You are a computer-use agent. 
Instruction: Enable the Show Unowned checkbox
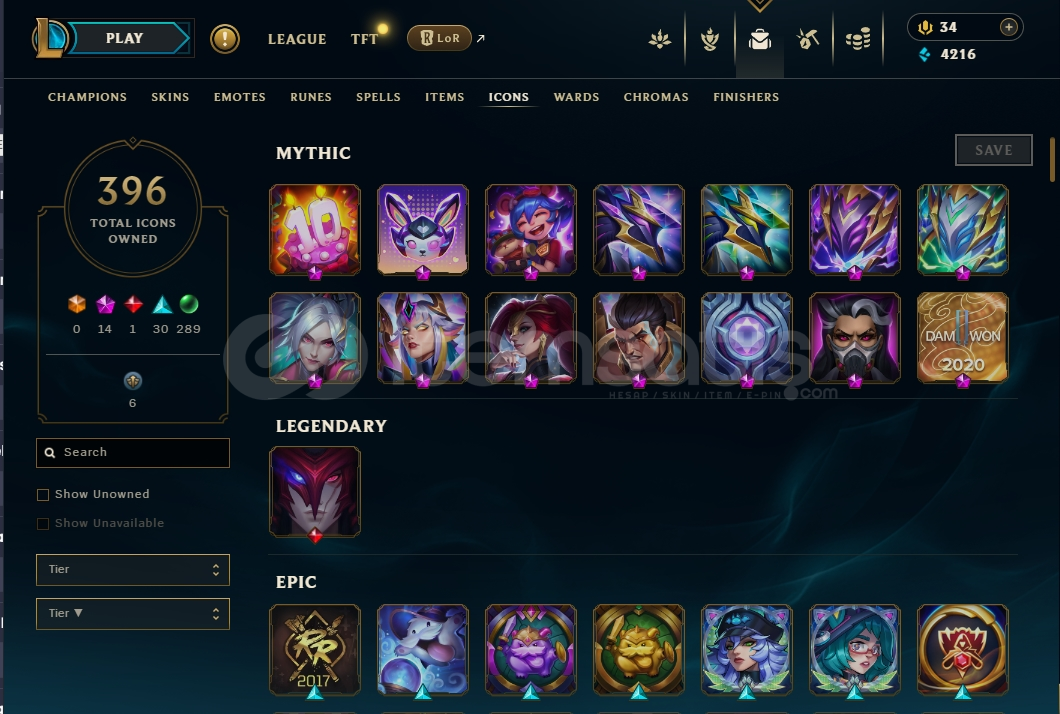point(43,494)
